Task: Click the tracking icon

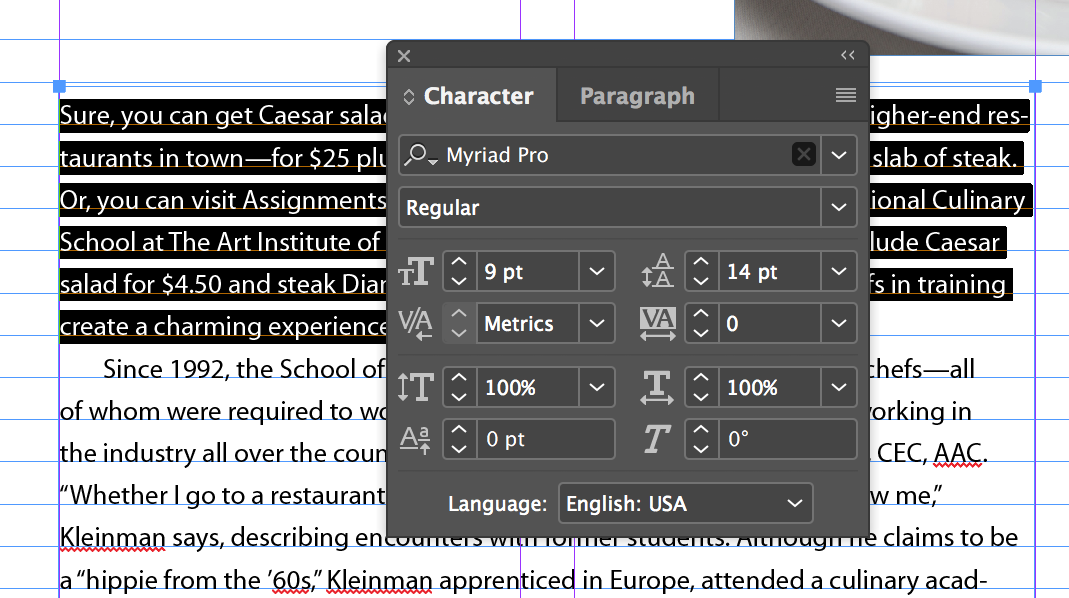Action: point(657,323)
